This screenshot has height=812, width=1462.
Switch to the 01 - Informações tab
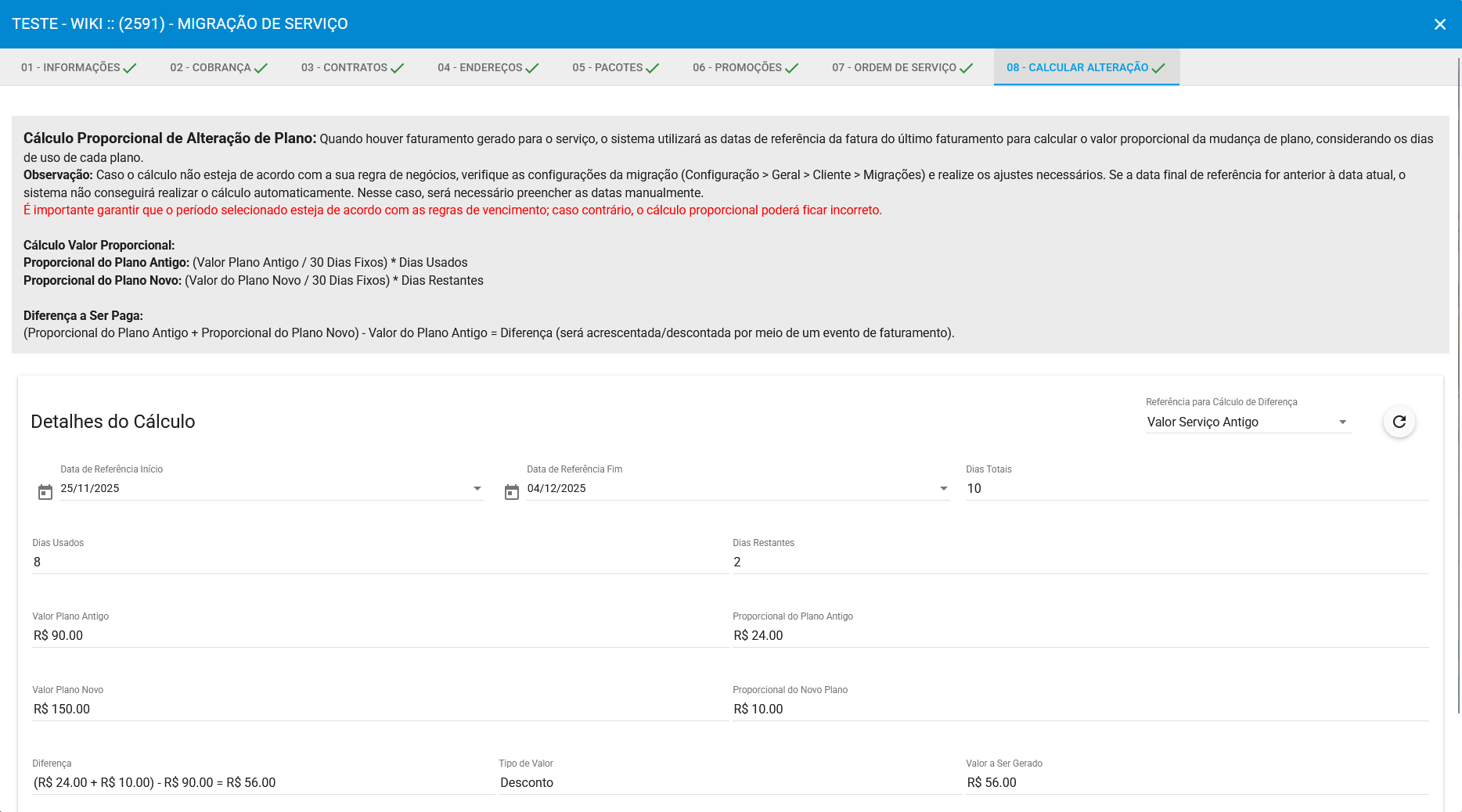(x=78, y=67)
